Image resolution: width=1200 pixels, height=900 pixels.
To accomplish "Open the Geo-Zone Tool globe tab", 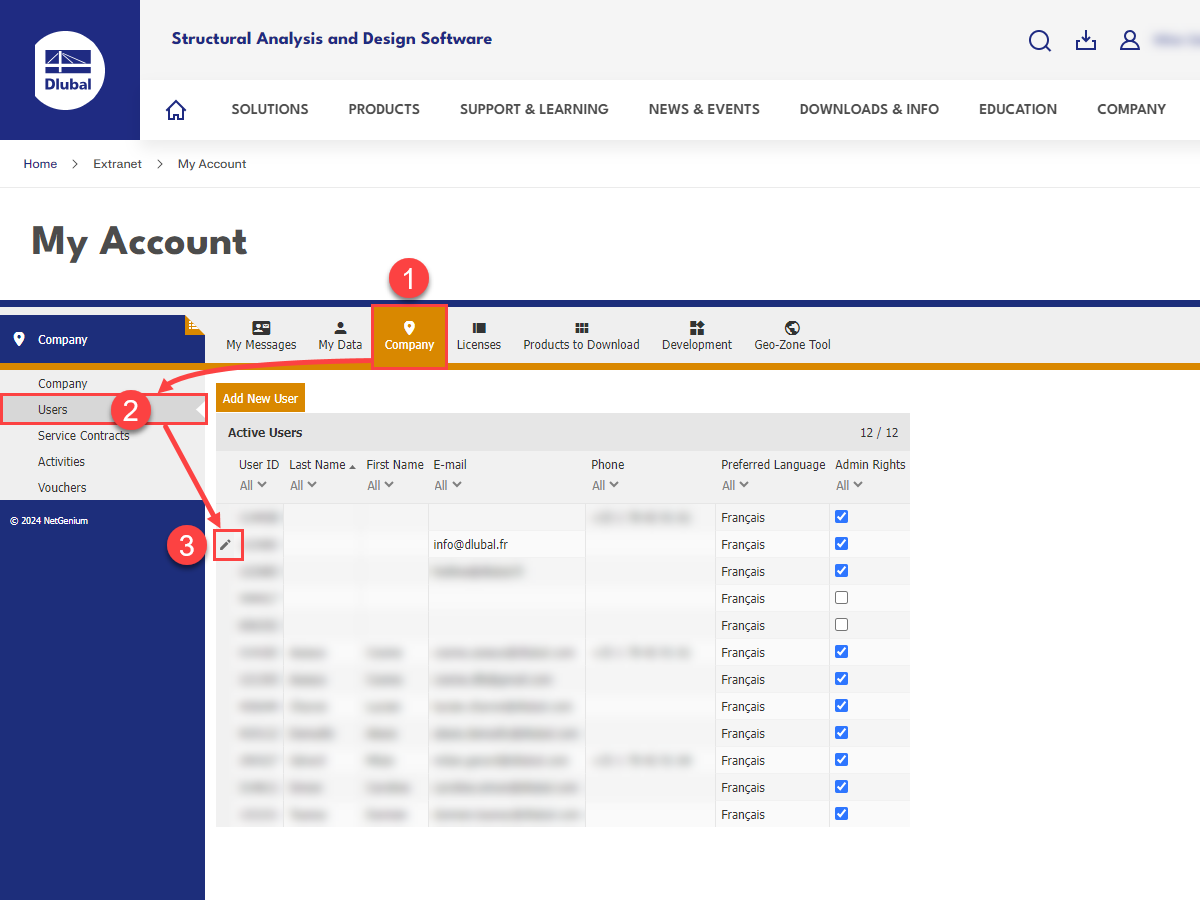I will pos(792,336).
